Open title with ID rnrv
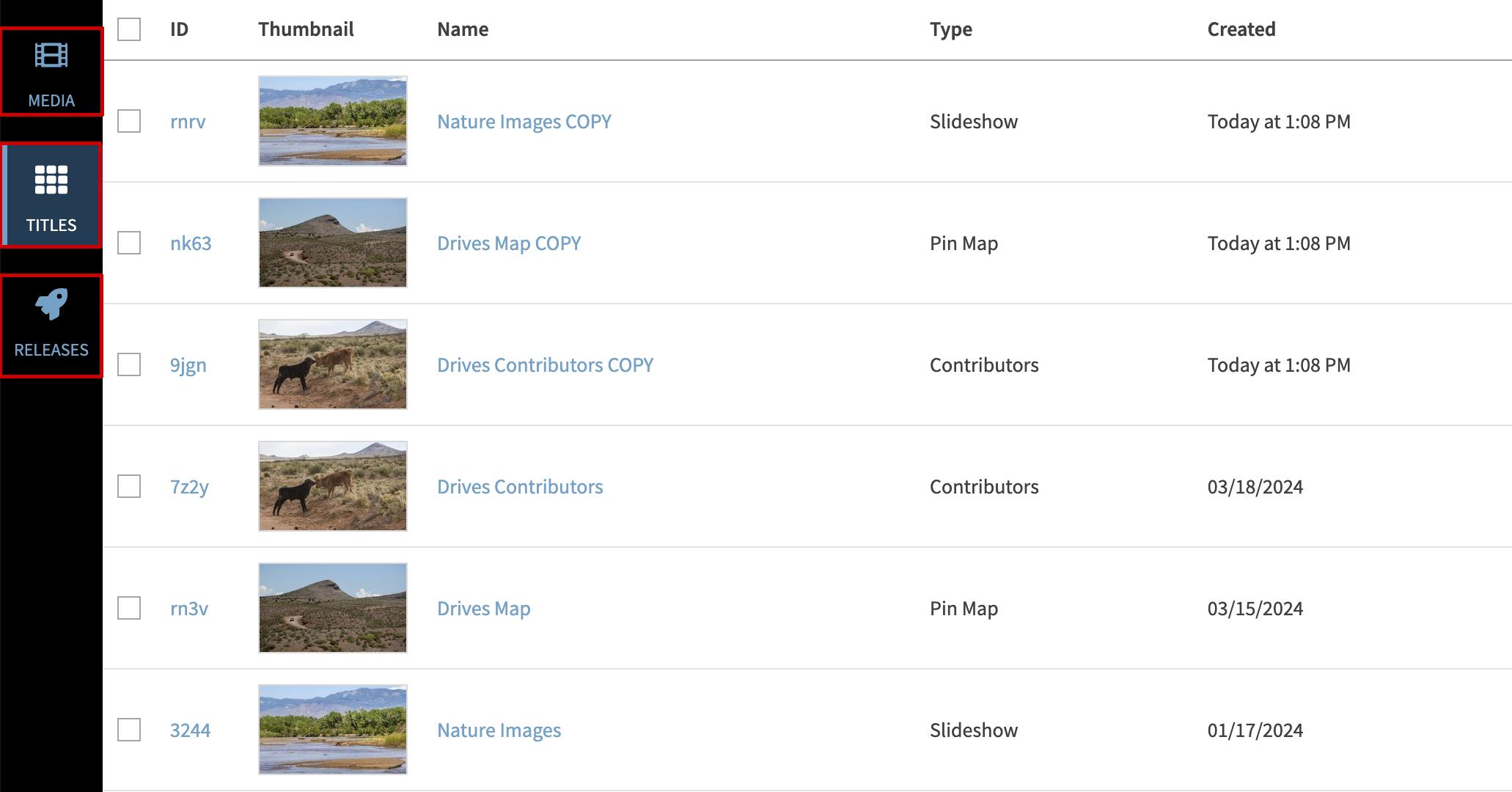Screen dimensions: 1512x792 coord(188,121)
